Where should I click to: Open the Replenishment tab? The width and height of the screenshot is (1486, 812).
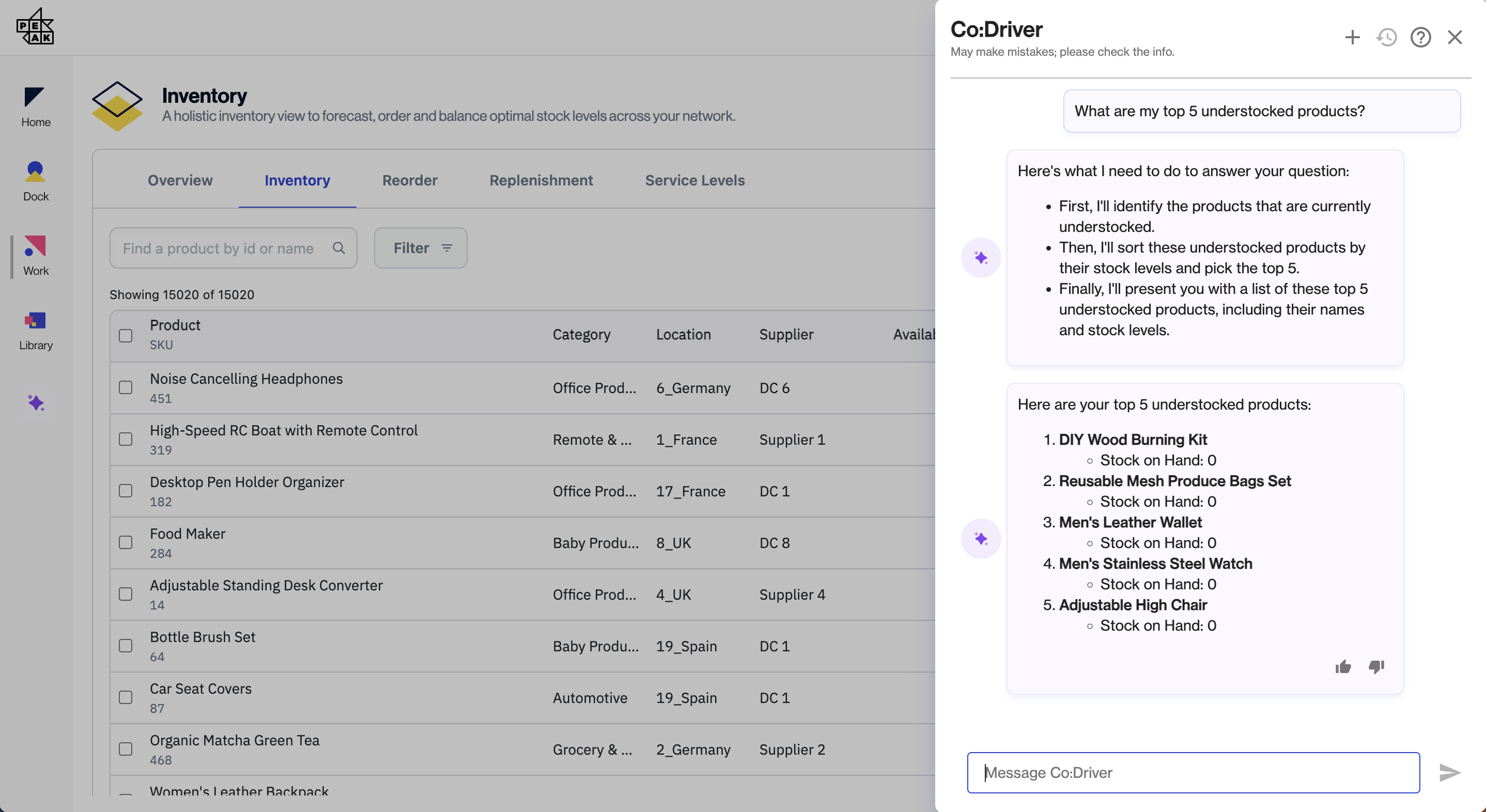540,180
